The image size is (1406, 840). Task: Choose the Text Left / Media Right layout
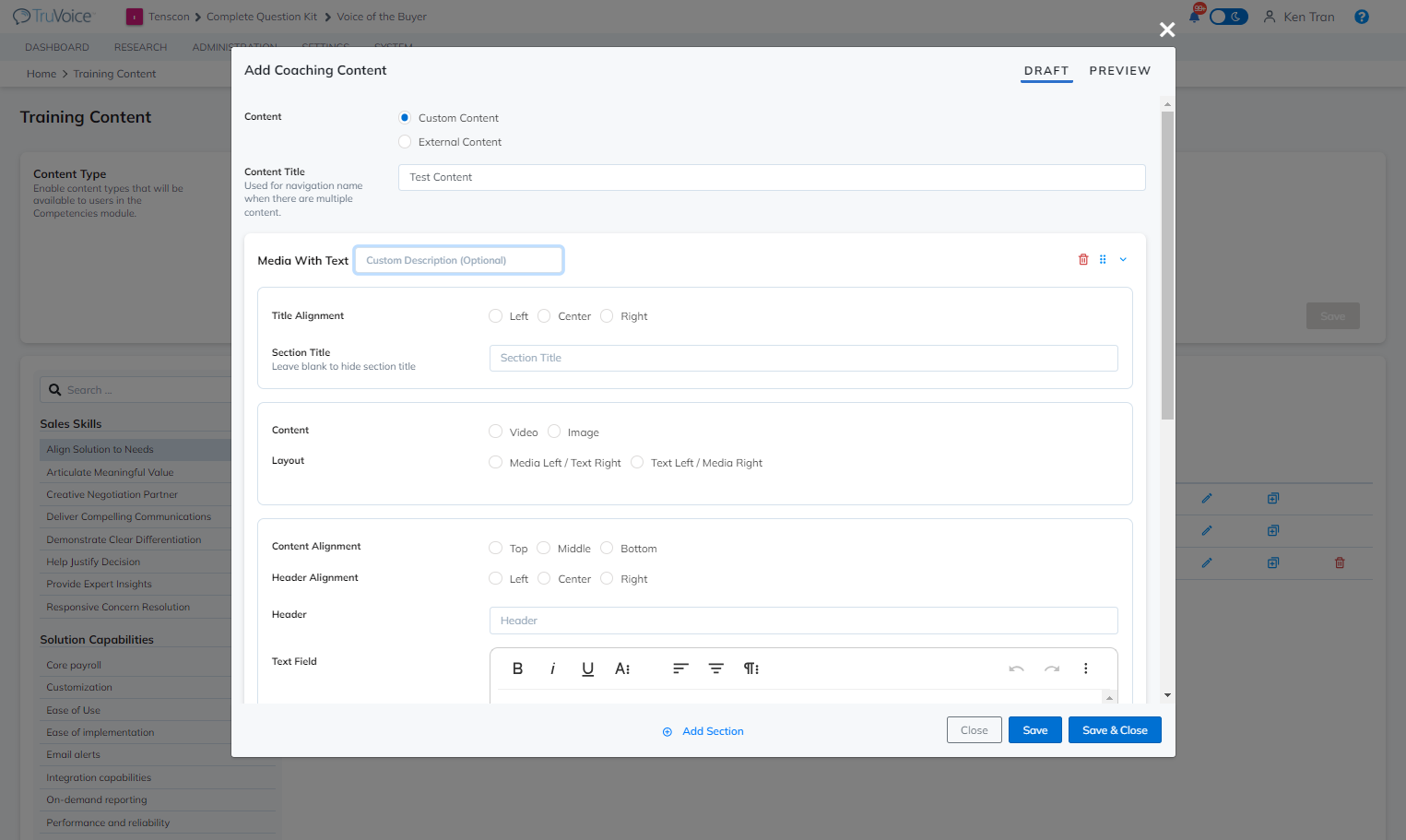point(637,463)
